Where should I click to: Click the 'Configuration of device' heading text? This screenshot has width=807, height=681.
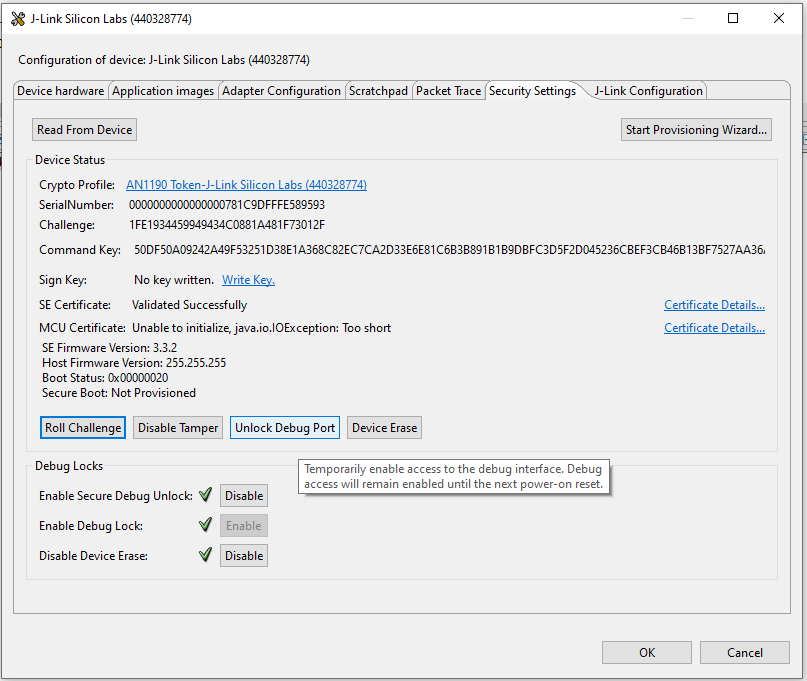[164, 60]
